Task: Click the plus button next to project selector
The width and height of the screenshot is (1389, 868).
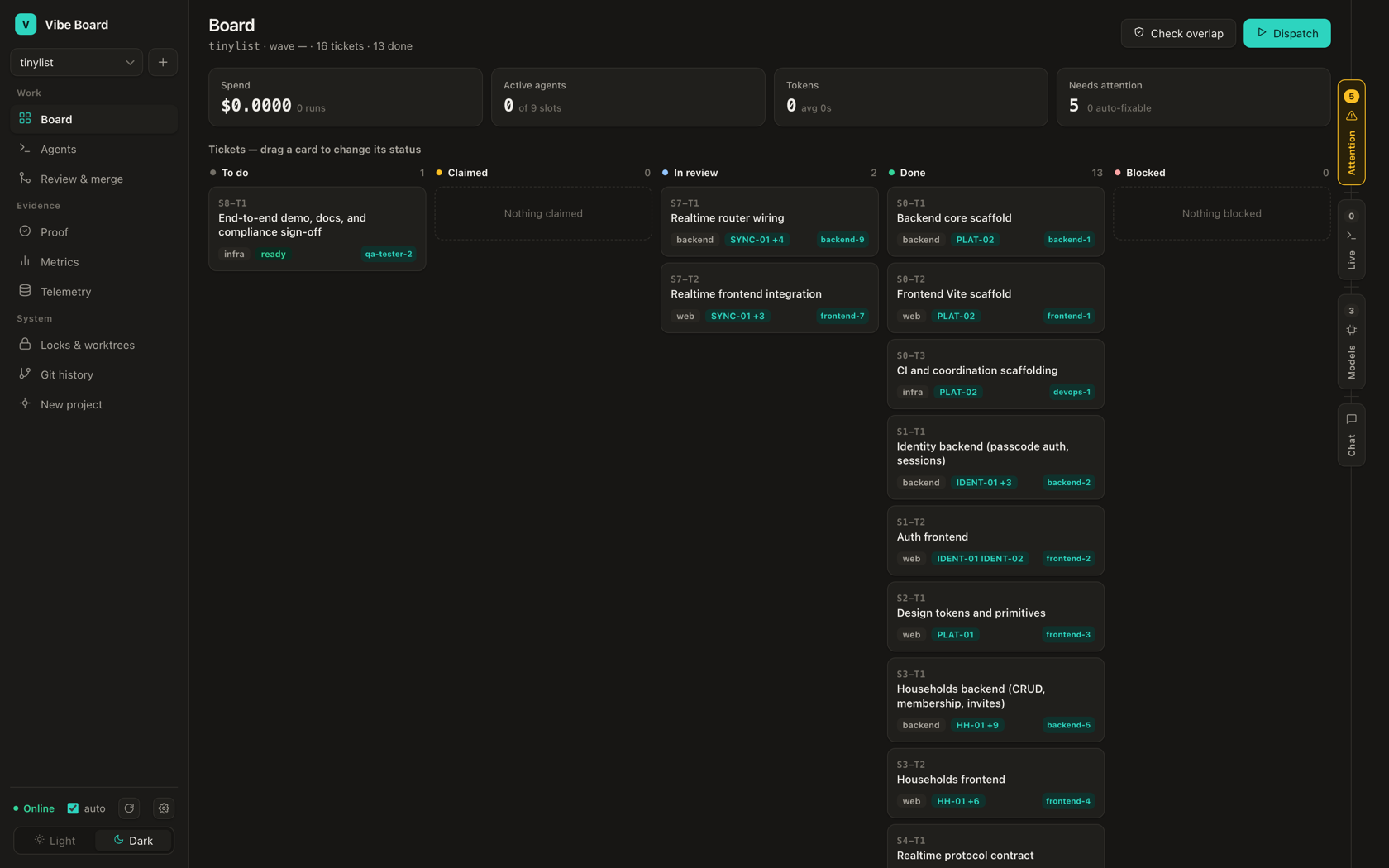Action: click(x=163, y=62)
